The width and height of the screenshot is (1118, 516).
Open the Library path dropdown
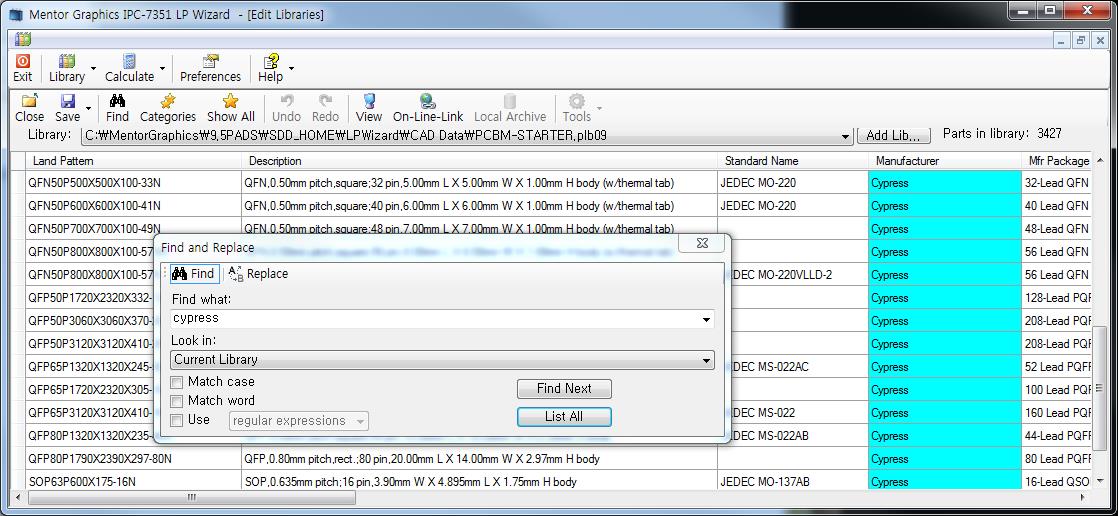coord(846,136)
